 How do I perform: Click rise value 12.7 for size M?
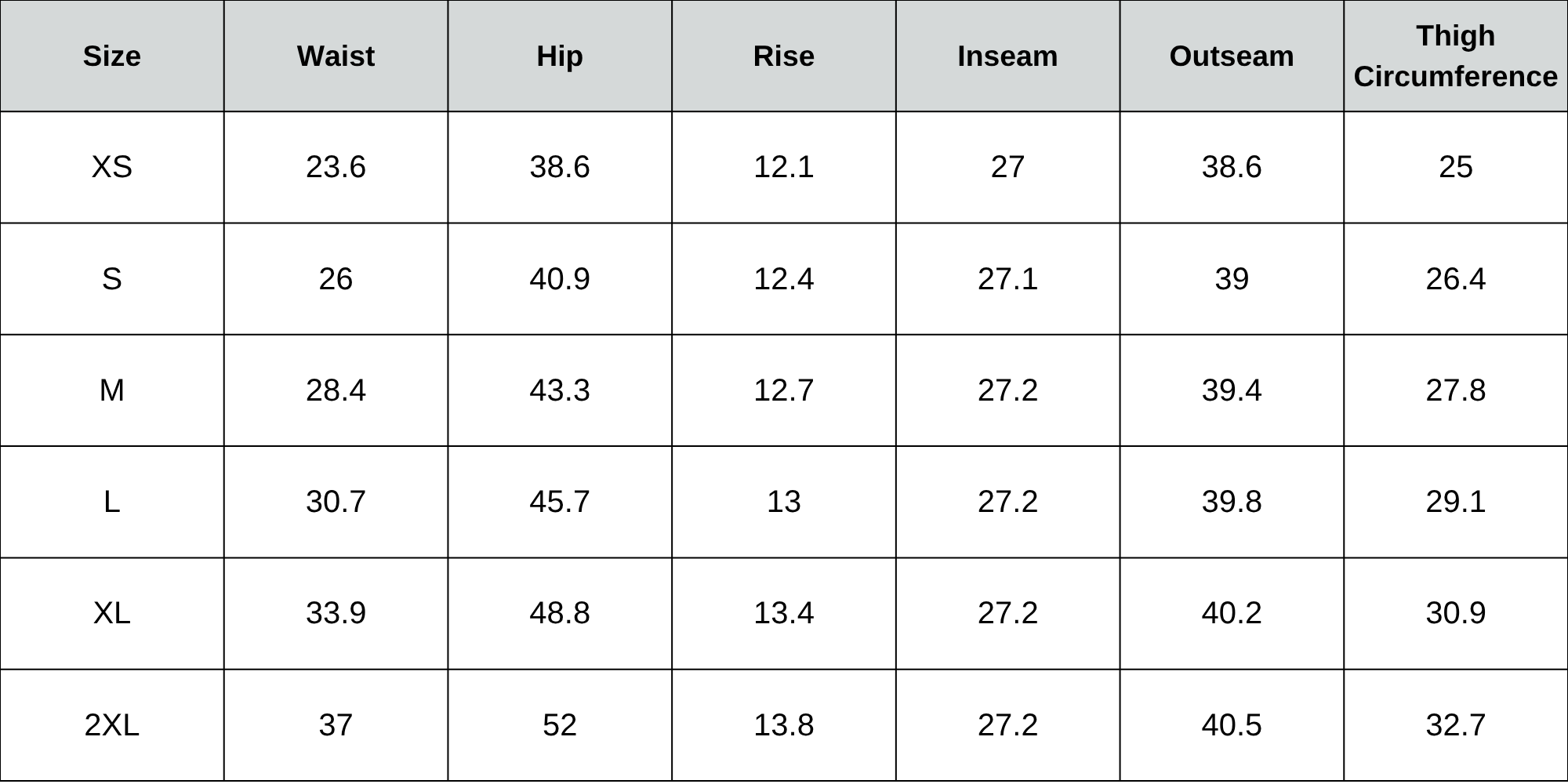(x=783, y=390)
